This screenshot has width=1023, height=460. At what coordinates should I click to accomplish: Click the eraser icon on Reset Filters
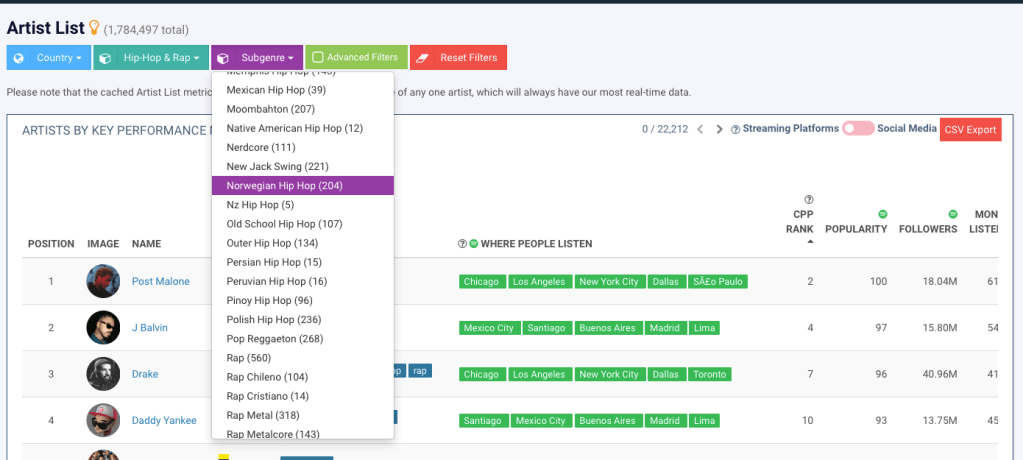(422, 58)
